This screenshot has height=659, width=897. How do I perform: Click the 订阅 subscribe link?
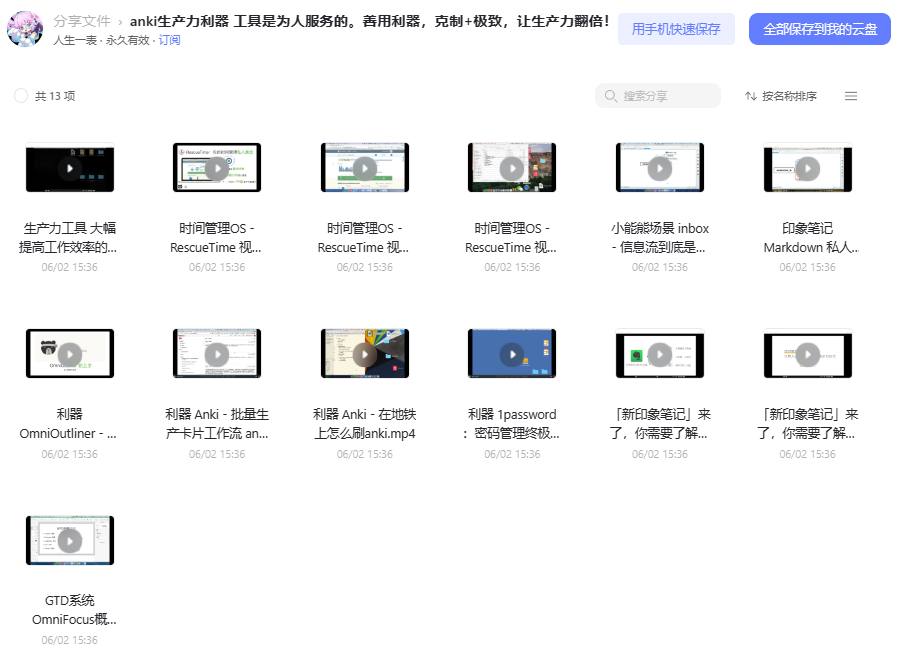169,40
